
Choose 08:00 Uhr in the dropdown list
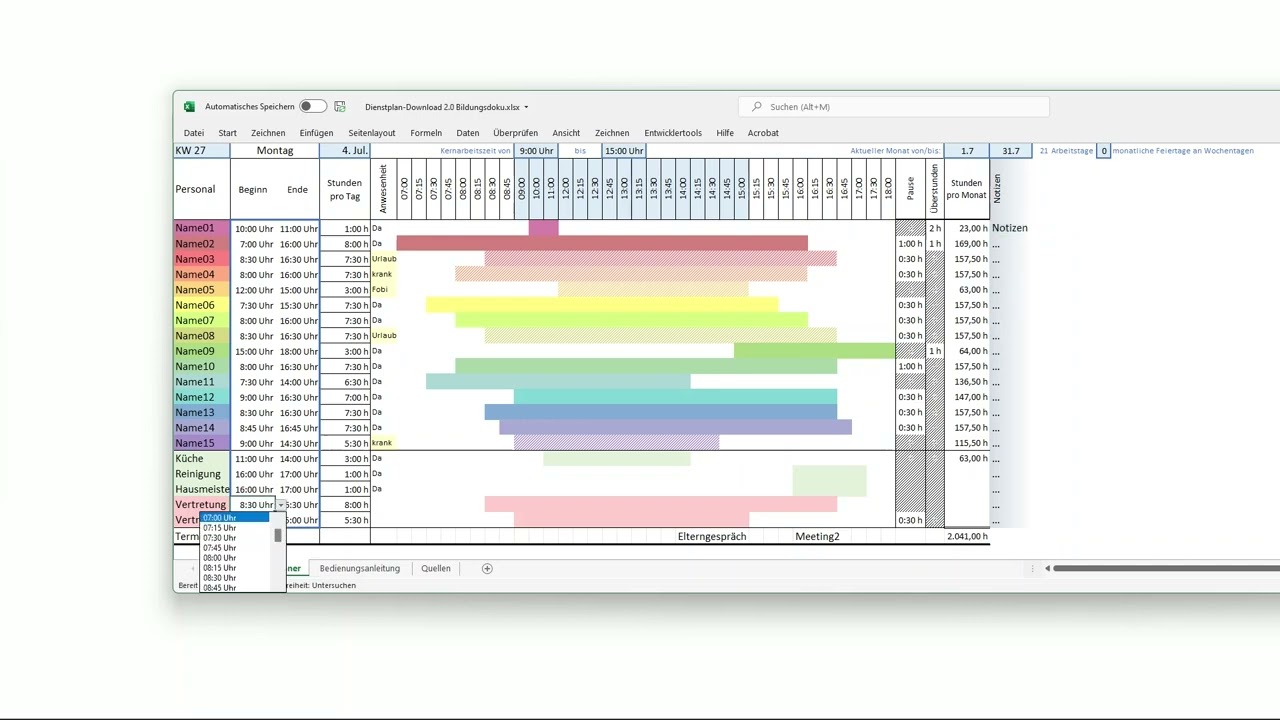[x=234, y=558]
